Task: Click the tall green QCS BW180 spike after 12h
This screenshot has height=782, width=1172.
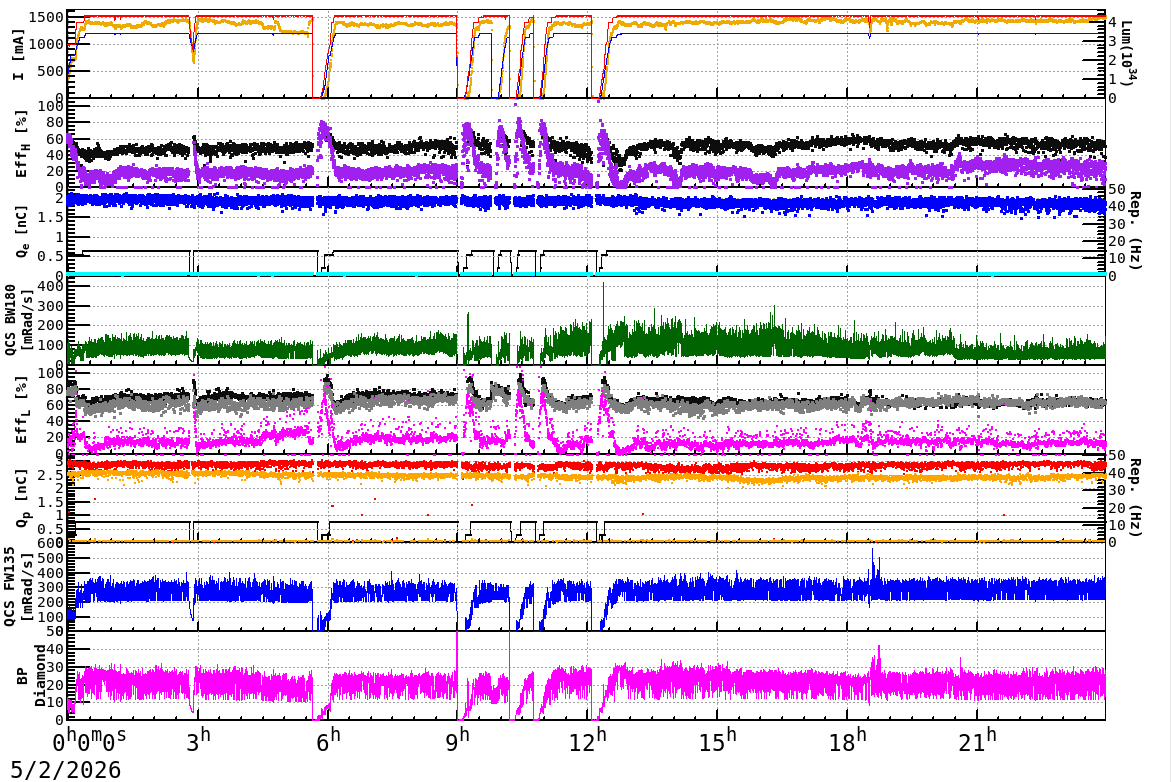Action: pos(603,314)
